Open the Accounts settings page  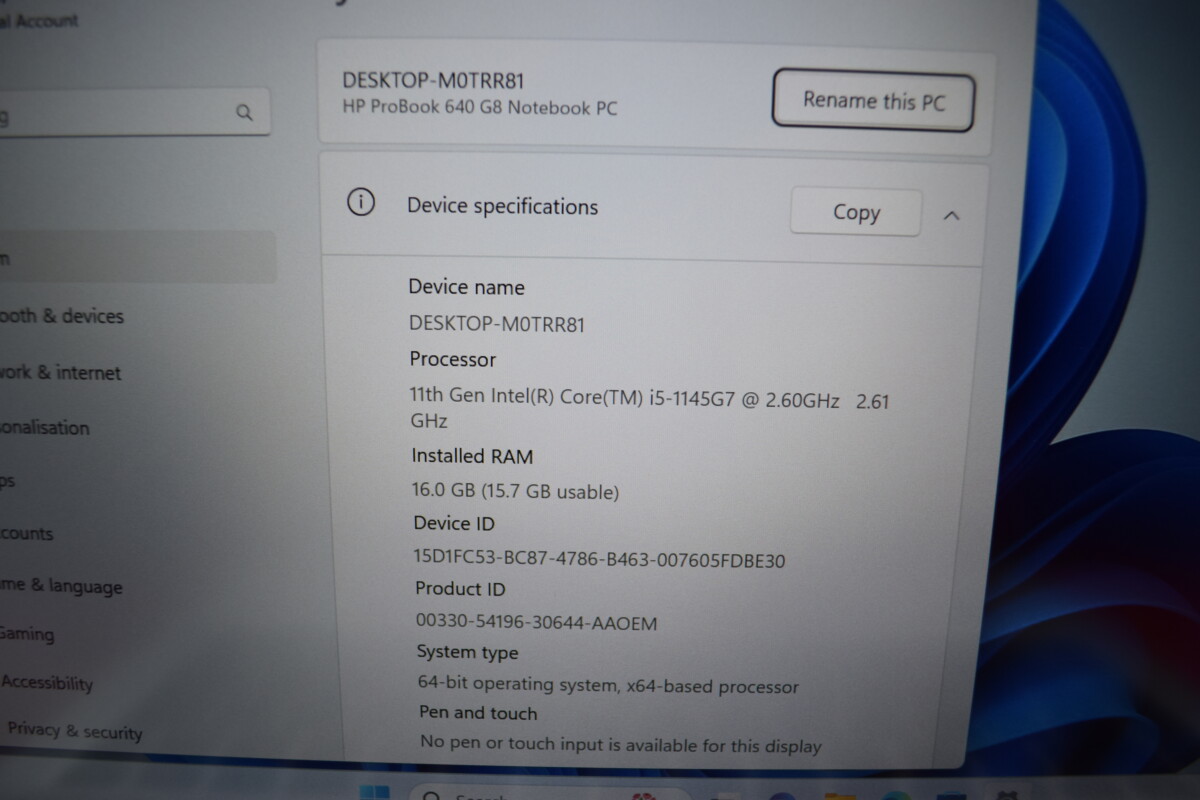click(27, 534)
